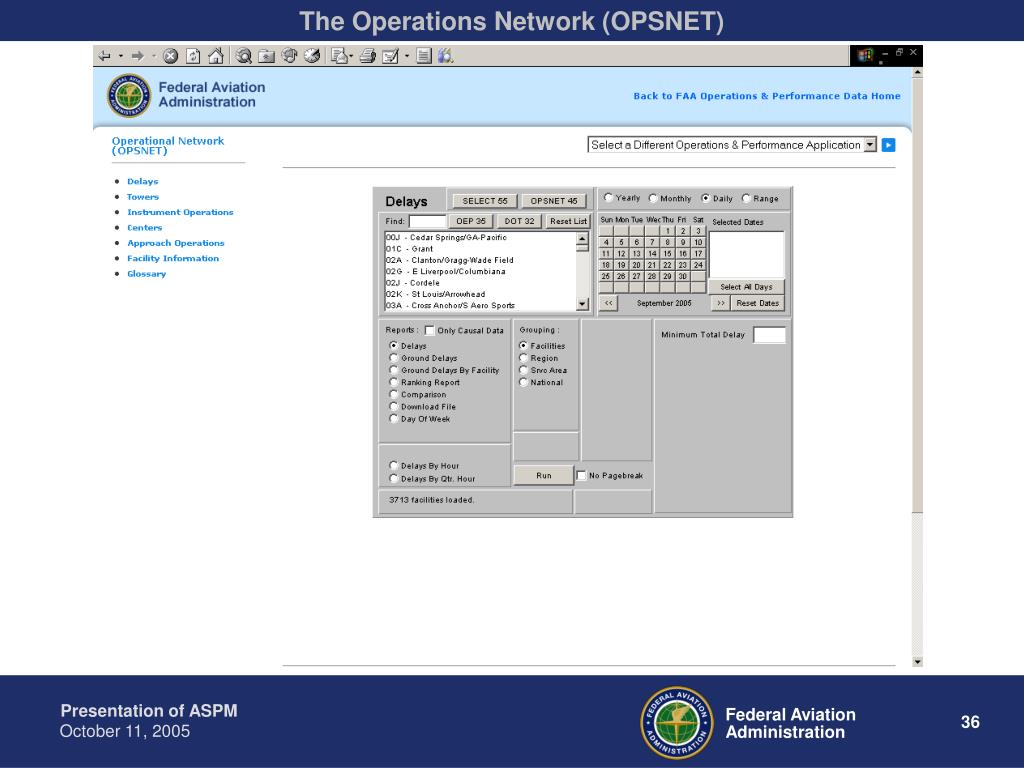Screen dimensions: 1024x768
Task: Follow Back to FAA Operations & Performance link
Action: click(766, 96)
